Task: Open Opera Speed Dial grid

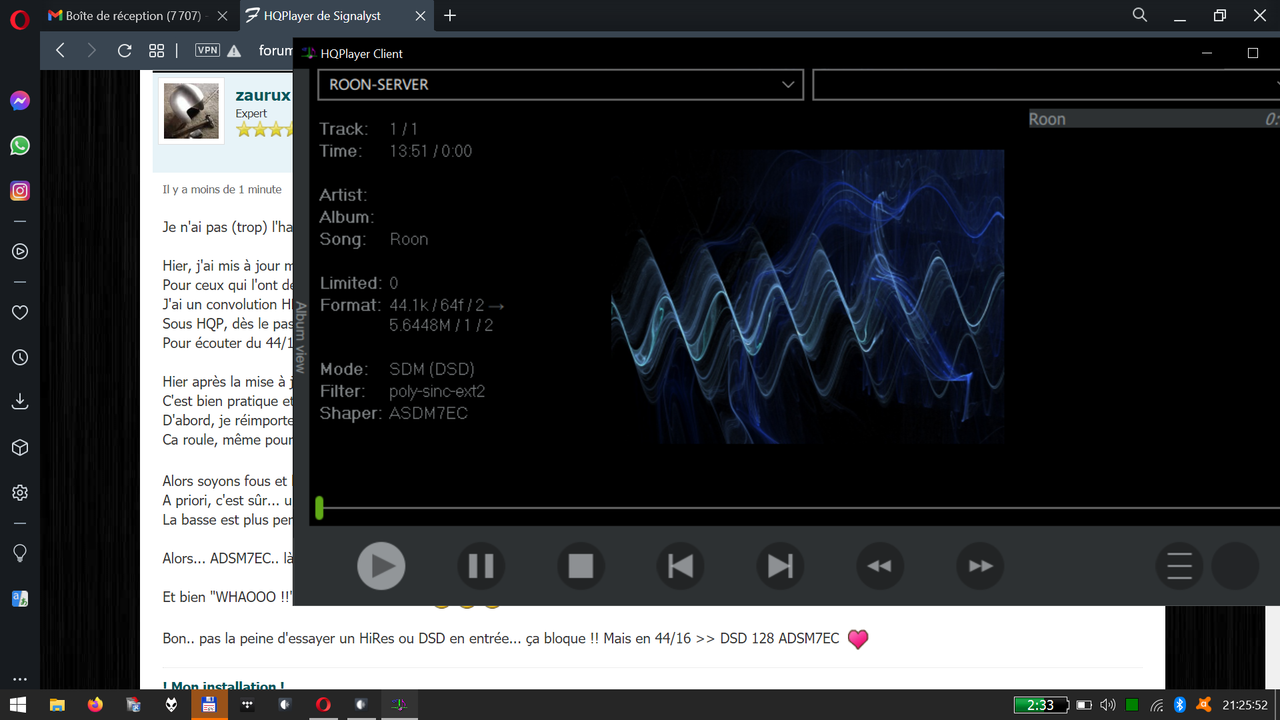Action: [156, 50]
